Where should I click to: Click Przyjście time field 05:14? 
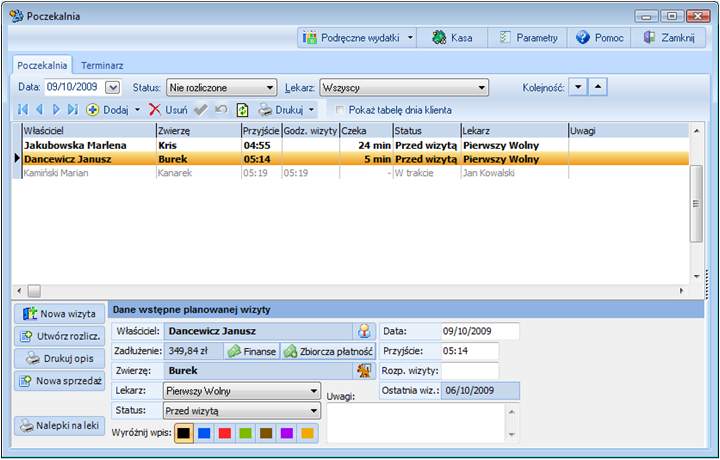(x=470, y=351)
